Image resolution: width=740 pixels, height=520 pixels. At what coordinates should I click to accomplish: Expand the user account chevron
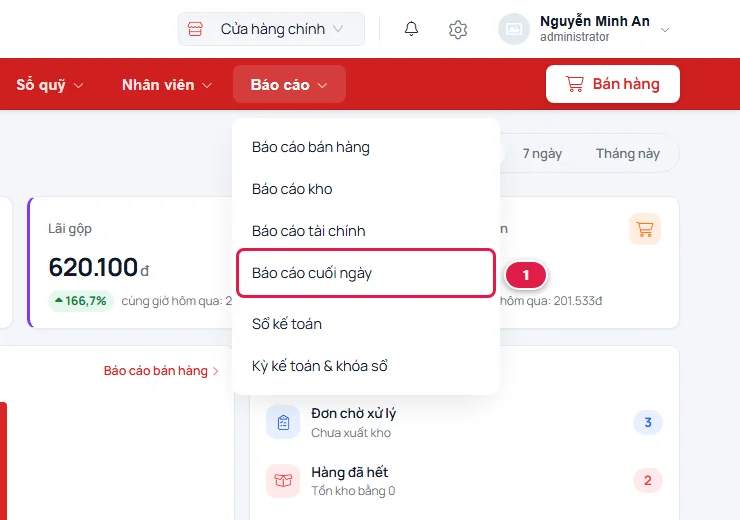pos(664,30)
